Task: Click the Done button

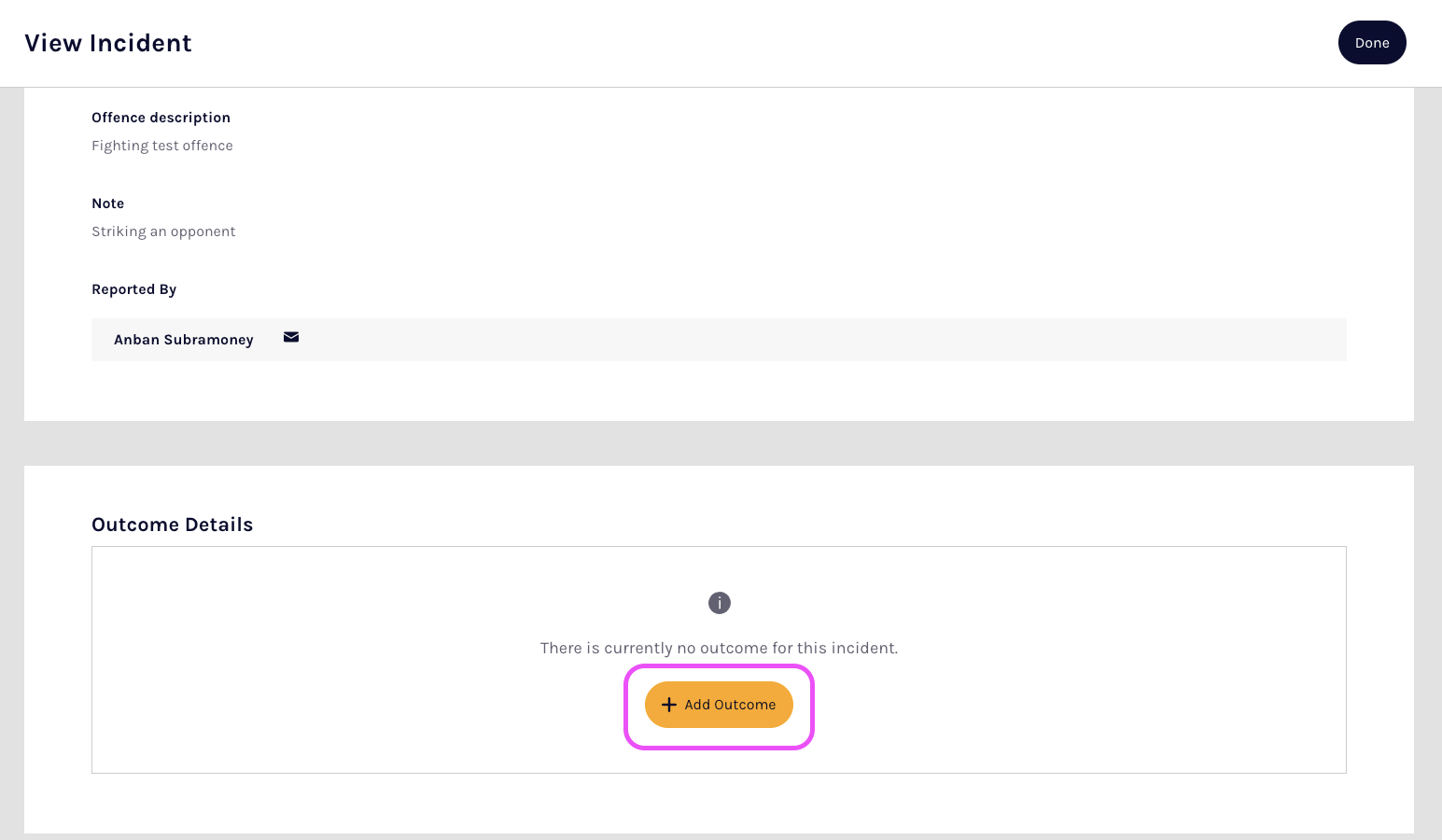Action: tap(1371, 43)
